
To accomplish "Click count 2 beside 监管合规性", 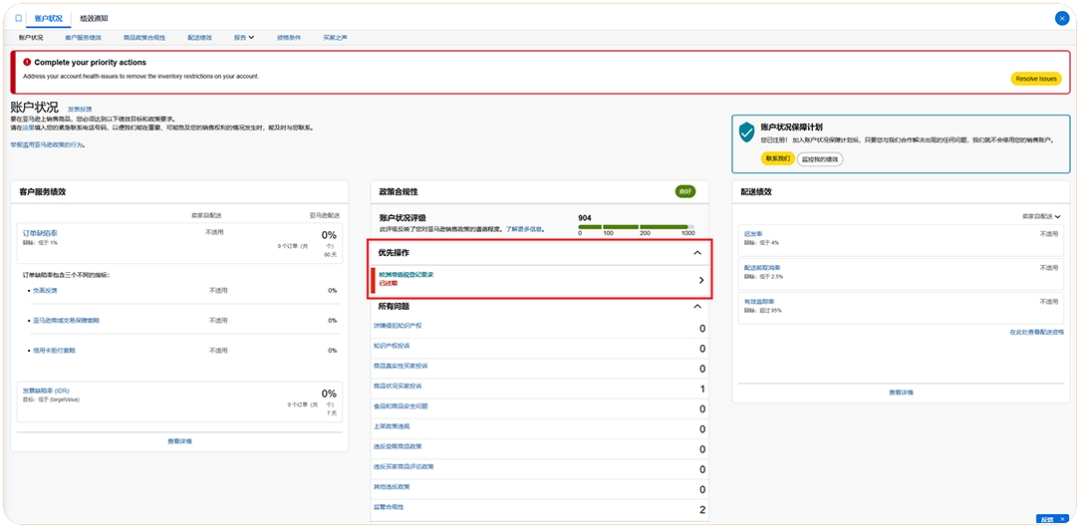I will coord(702,510).
